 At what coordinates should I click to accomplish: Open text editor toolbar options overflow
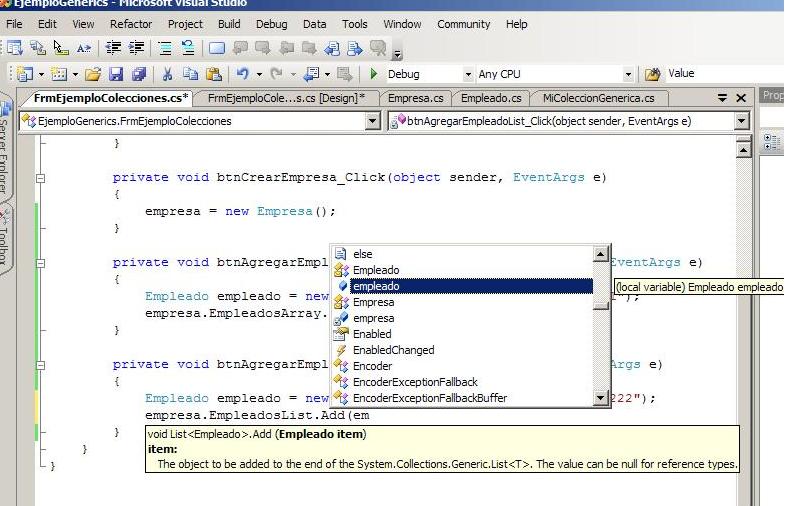pos(398,54)
